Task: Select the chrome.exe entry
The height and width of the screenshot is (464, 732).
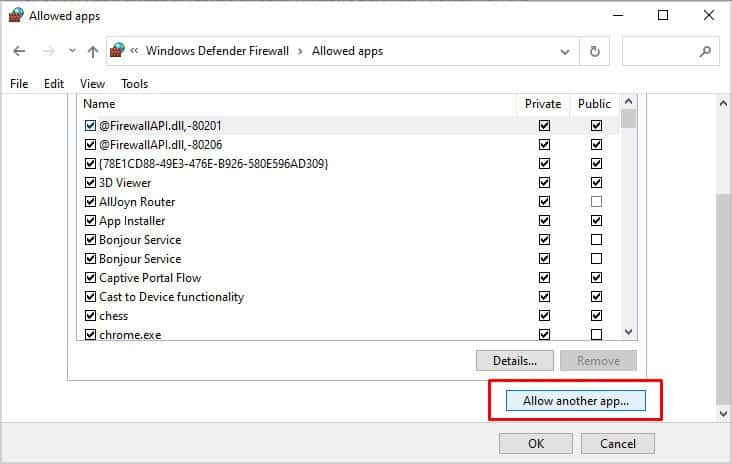Action: tap(130, 335)
